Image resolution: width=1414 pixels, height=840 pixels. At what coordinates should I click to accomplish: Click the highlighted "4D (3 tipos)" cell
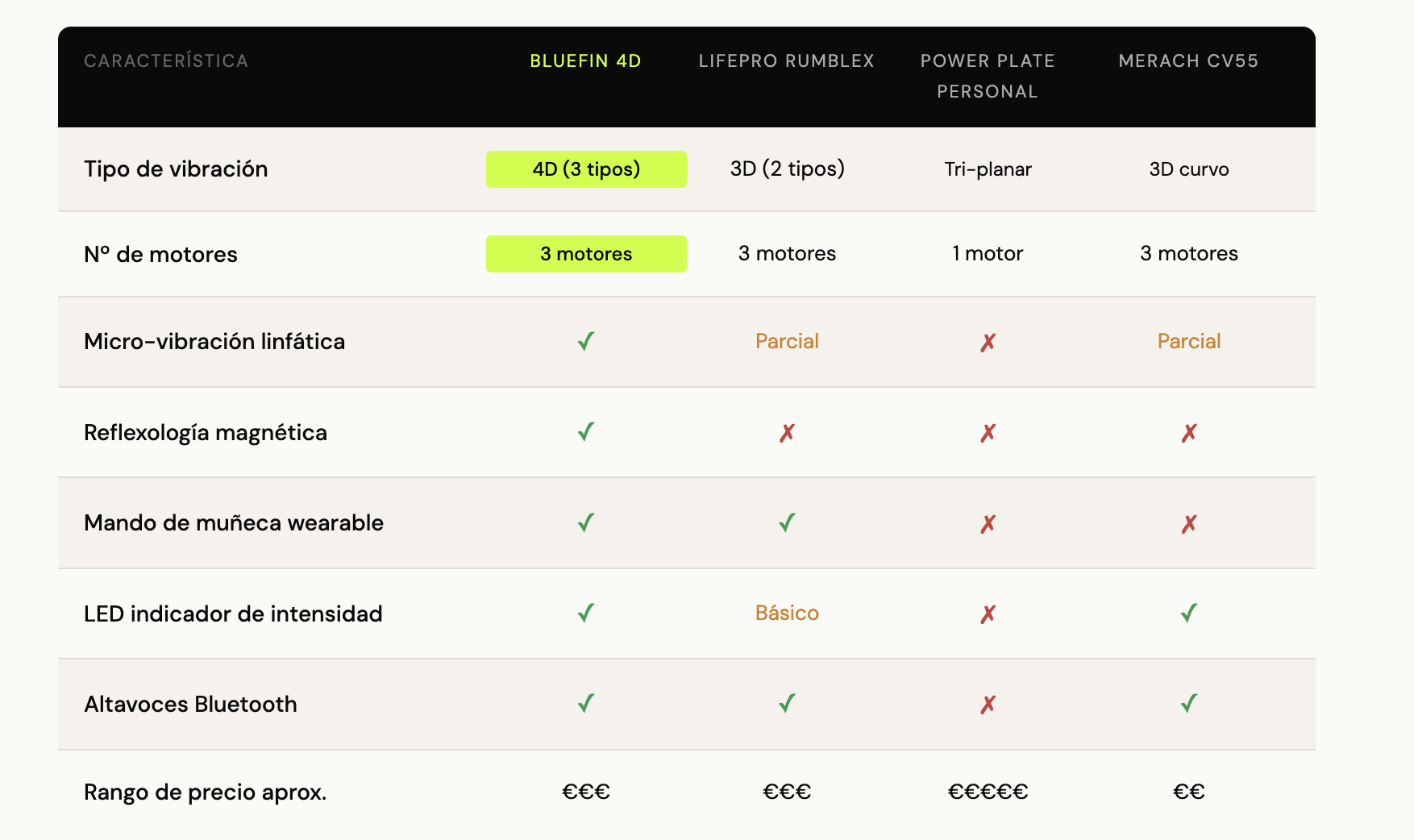click(586, 169)
